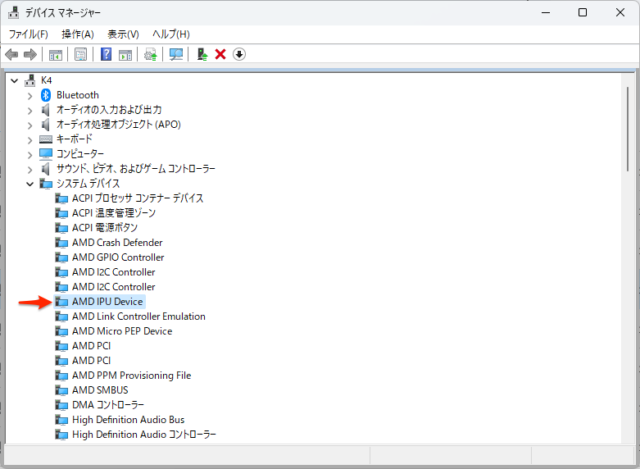Open the 表示(V) menu
This screenshot has width=640, height=469.
point(123,34)
